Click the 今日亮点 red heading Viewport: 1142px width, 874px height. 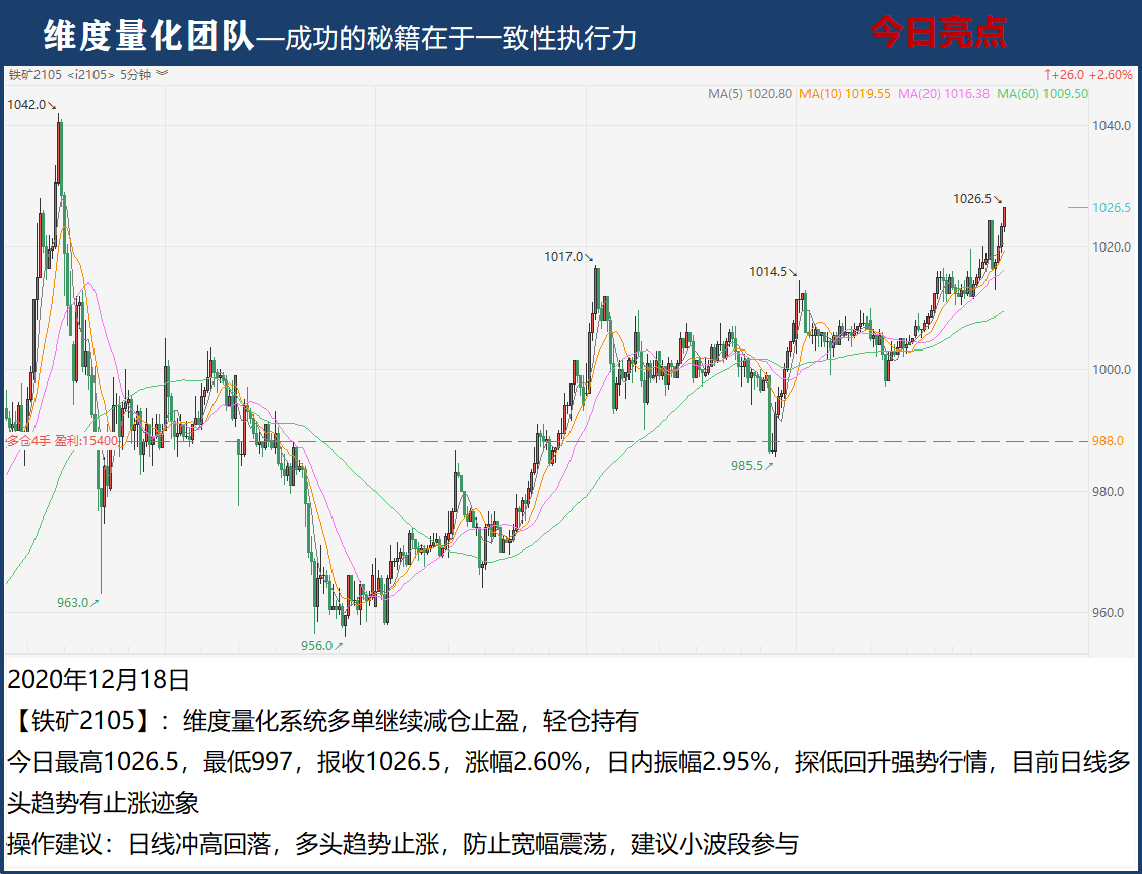coord(938,33)
